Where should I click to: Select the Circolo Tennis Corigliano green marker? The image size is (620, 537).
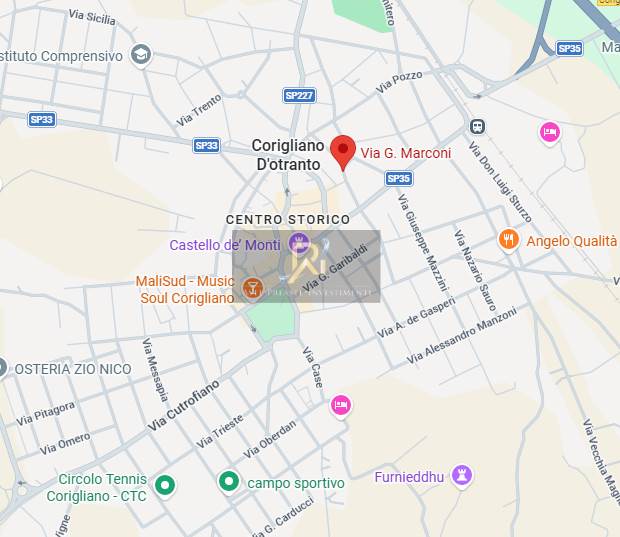[165, 485]
